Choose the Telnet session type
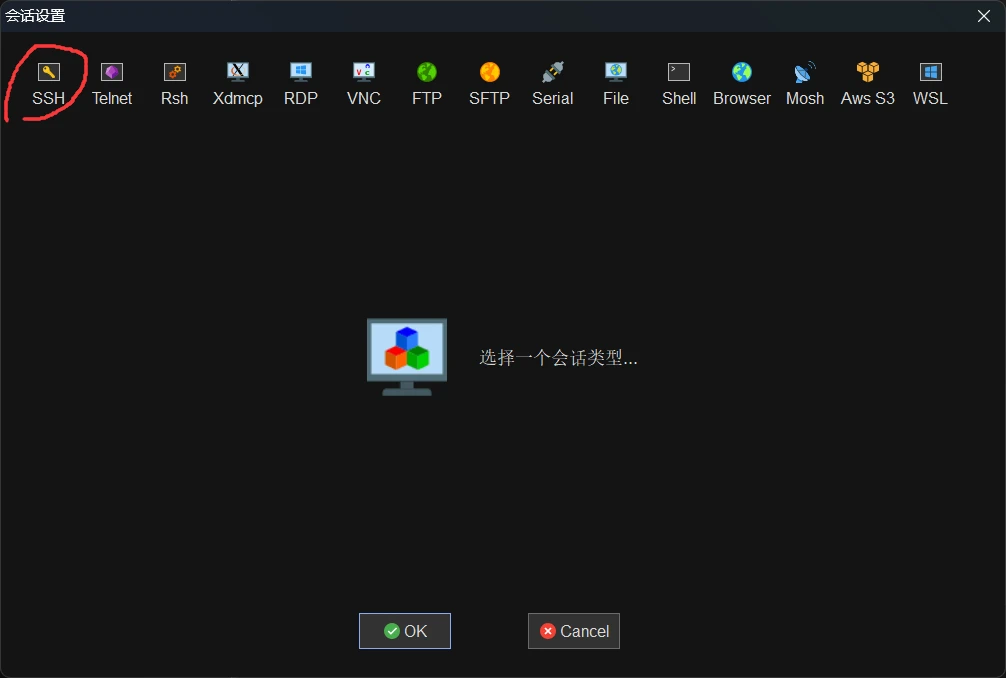The image size is (1006, 678). coord(112,84)
